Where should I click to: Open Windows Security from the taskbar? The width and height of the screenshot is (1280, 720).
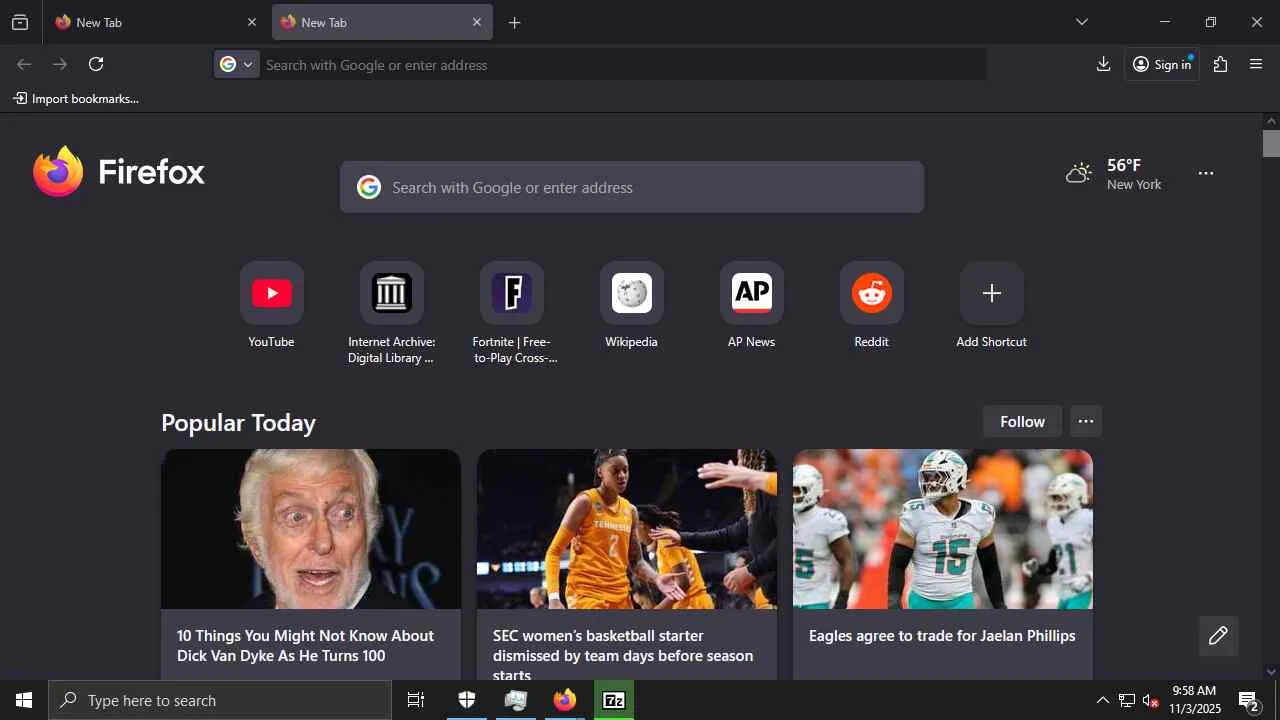coord(466,700)
